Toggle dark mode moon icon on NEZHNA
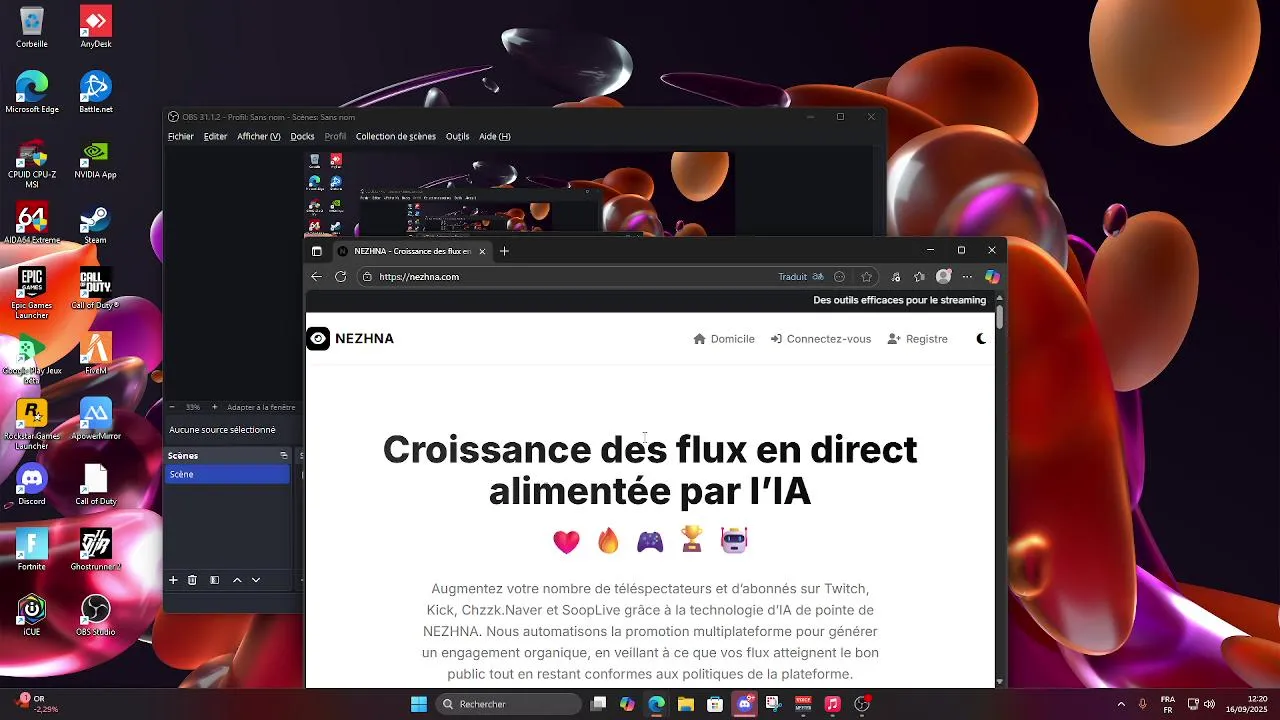This screenshot has width=1280, height=720. click(x=981, y=339)
